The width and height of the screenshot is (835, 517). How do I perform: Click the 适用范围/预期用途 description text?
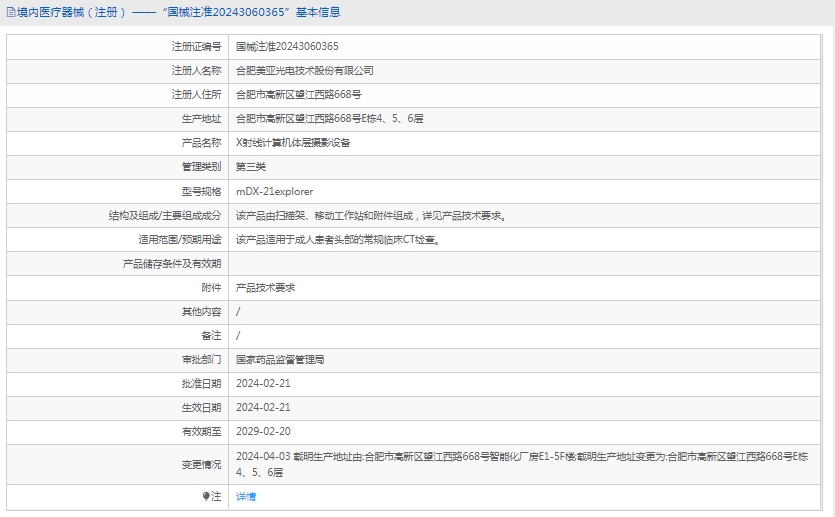click(x=337, y=240)
